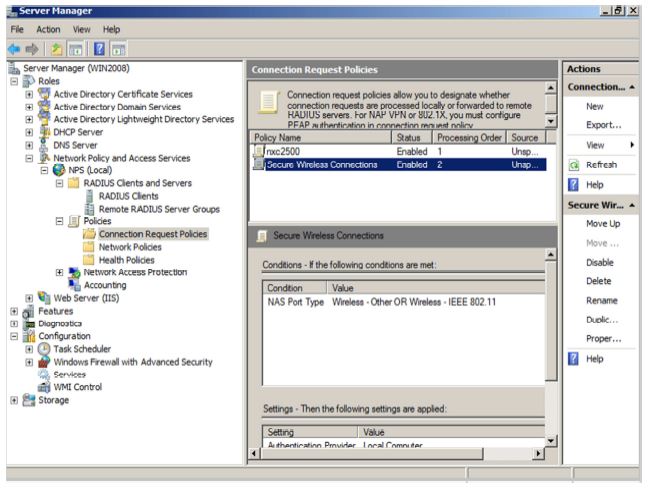Click Move Up in Actions pane
Image resolution: width=649 pixels, height=489 pixels.
604,223
